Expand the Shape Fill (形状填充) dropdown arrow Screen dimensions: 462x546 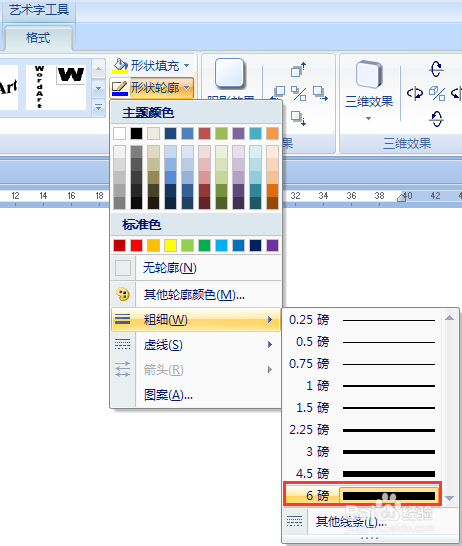[x=187, y=65]
